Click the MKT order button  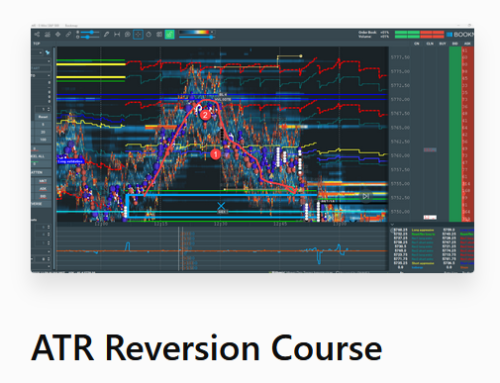pyautogui.click(x=43, y=181)
